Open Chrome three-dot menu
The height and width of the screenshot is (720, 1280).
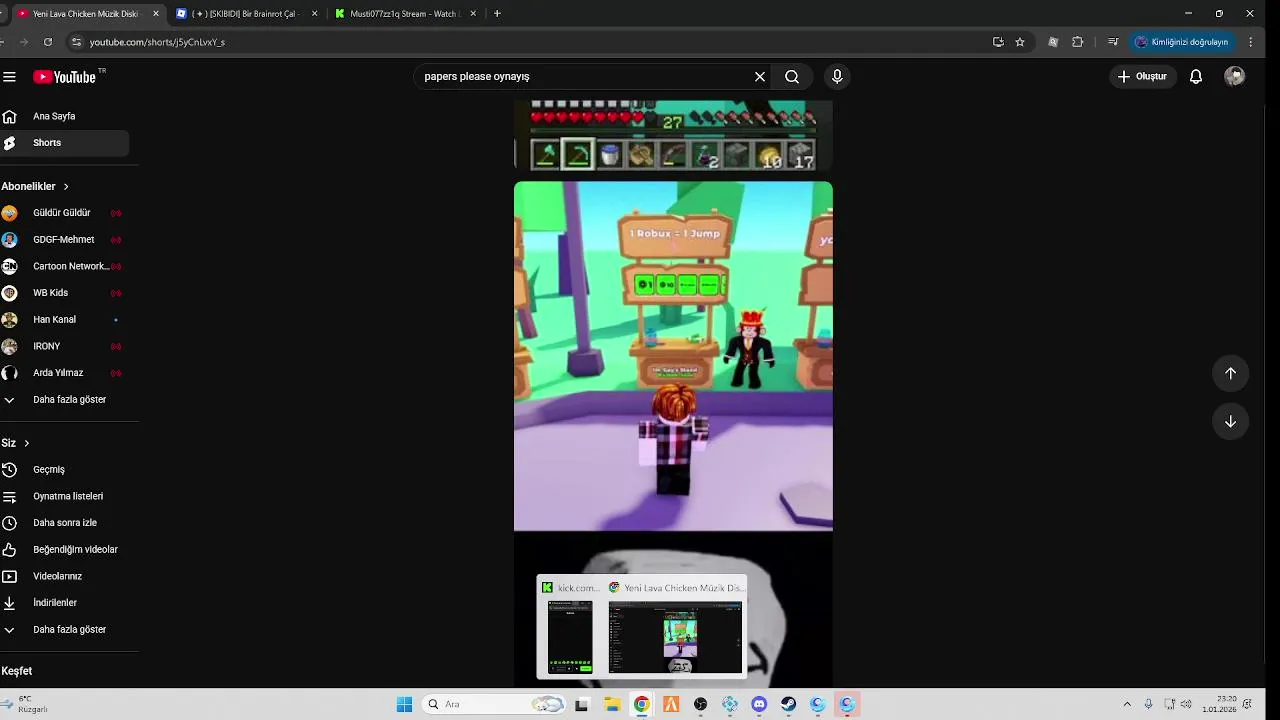click(1251, 42)
